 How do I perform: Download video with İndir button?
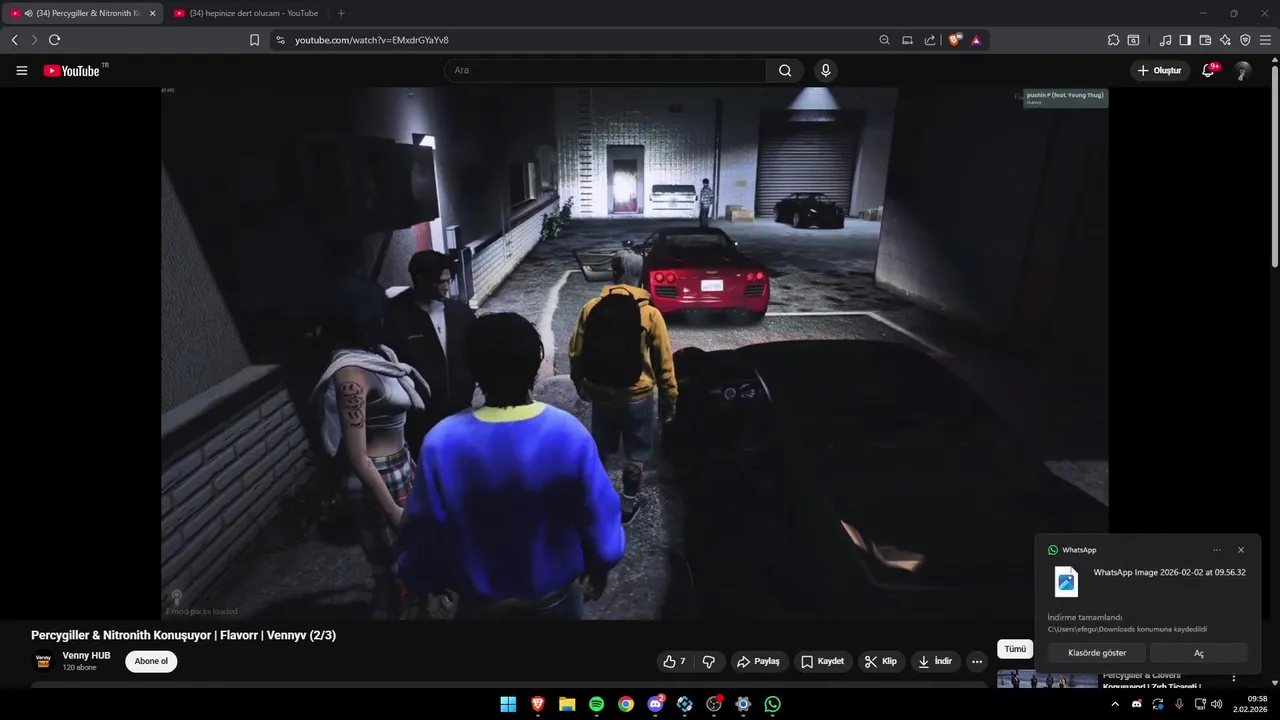tap(935, 661)
